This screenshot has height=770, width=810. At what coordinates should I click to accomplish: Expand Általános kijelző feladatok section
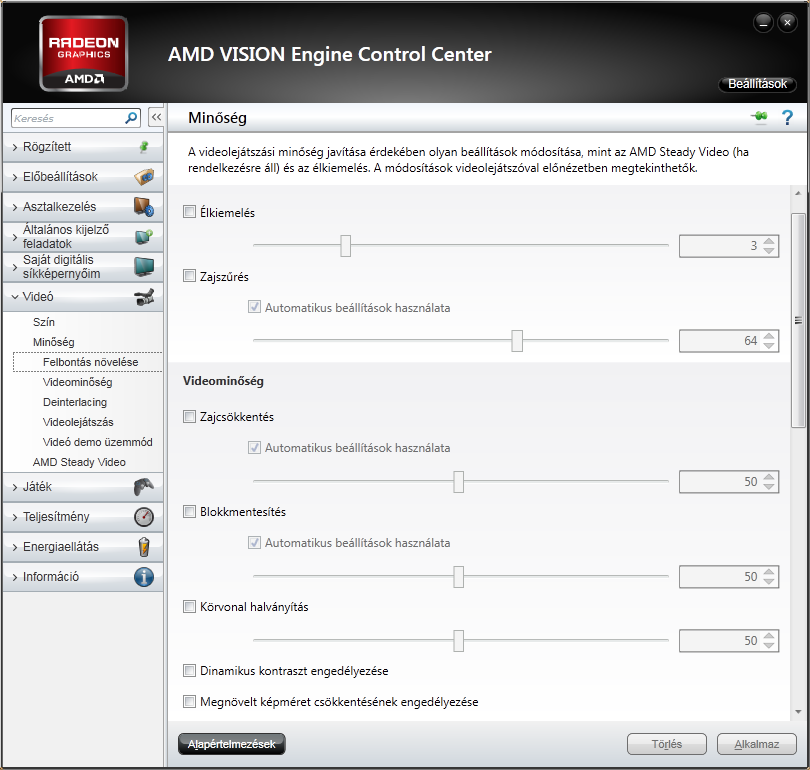[83, 237]
